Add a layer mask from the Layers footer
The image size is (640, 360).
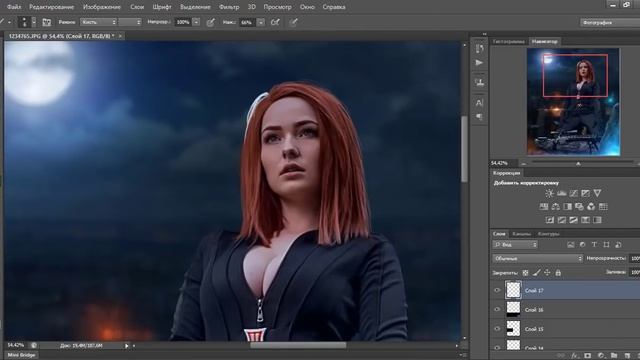click(588, 356)
